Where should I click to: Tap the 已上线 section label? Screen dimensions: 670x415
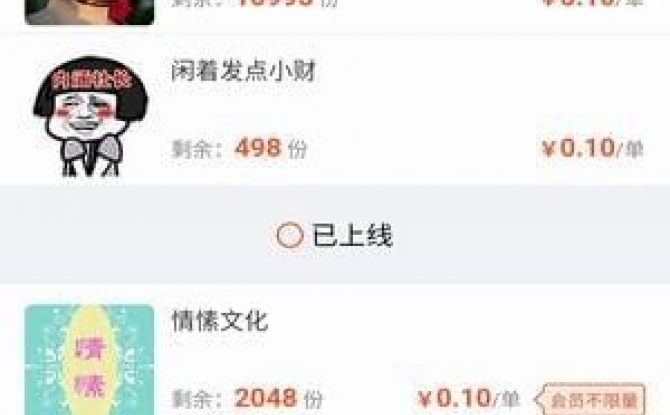(x=352, y=235)
